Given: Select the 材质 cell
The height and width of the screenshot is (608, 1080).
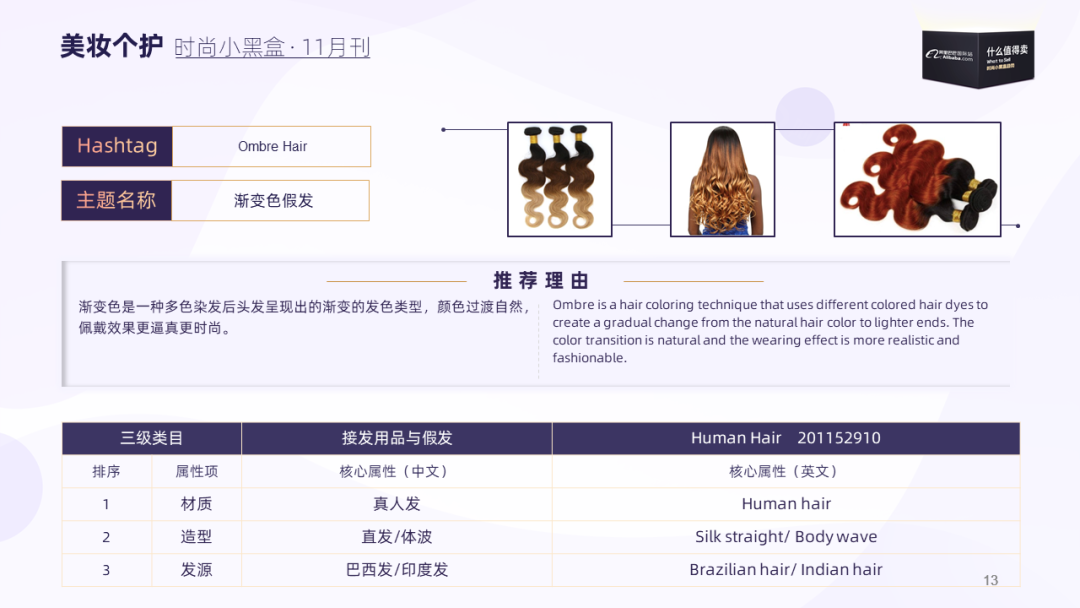Looking at the screenshot, I should [196, 504].
